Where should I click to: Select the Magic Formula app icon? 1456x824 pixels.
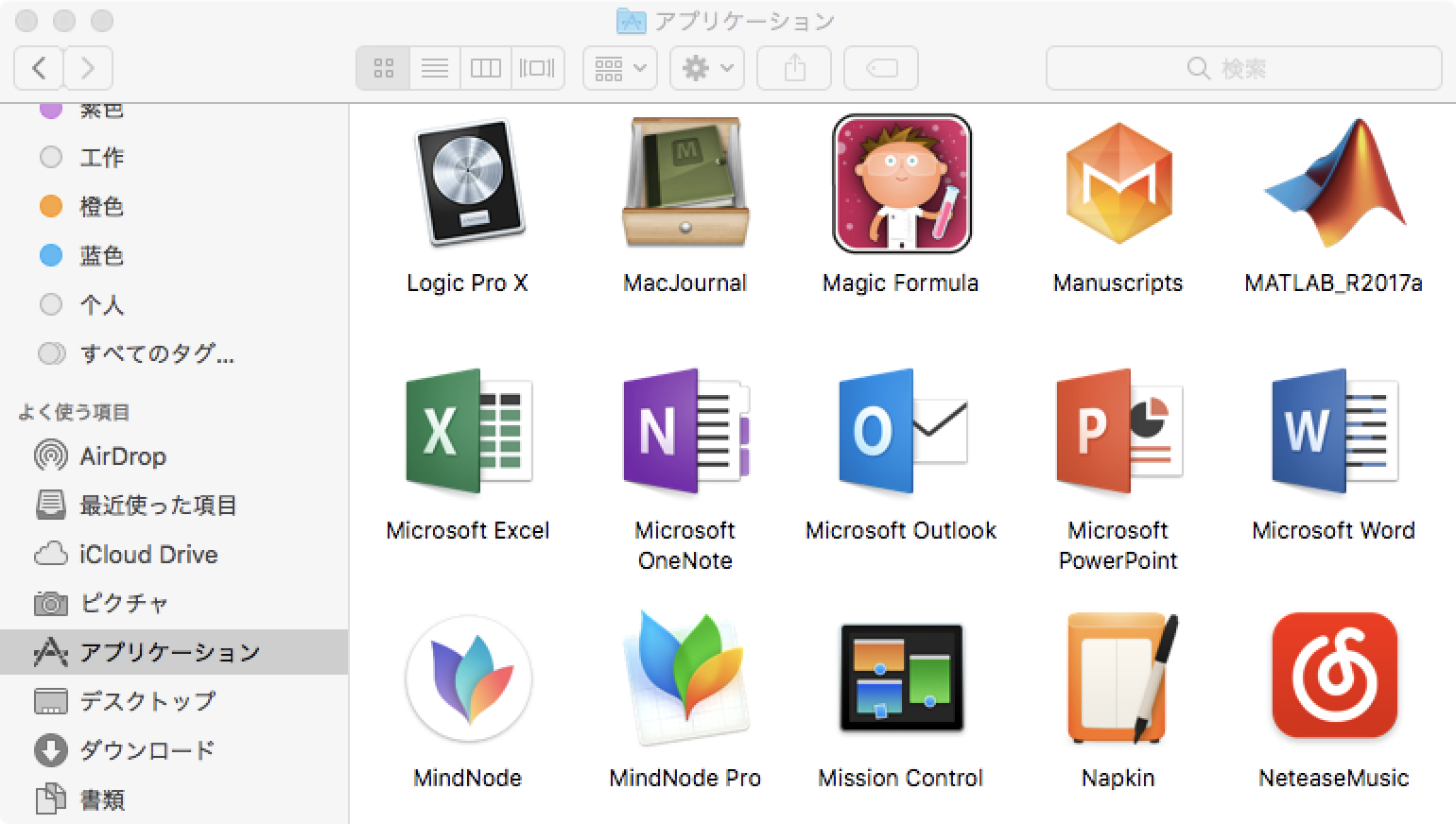[x=901, y=183]
